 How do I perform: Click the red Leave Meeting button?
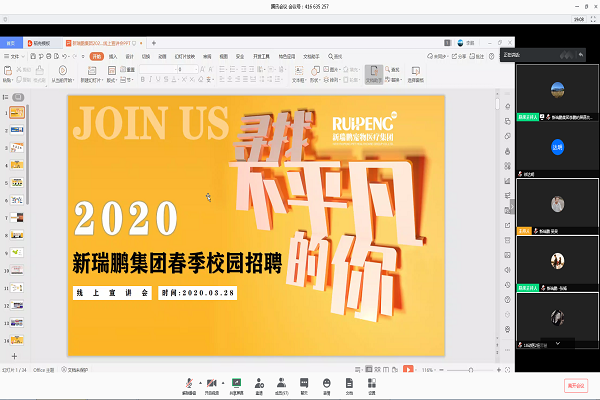pyautogui.click(x=577, y=384)
